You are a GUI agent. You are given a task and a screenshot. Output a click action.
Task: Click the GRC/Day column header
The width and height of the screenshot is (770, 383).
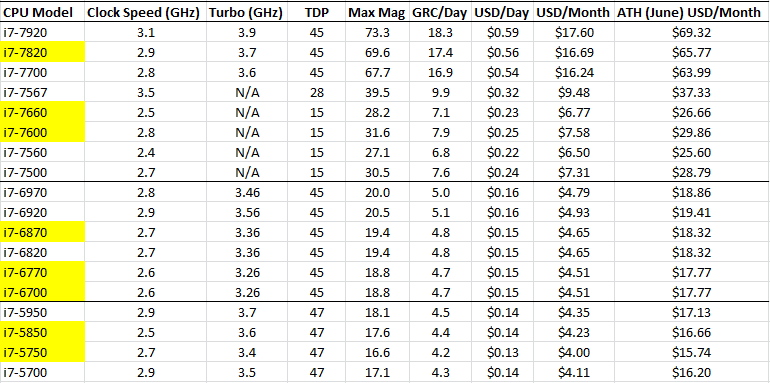click(440, 13)
